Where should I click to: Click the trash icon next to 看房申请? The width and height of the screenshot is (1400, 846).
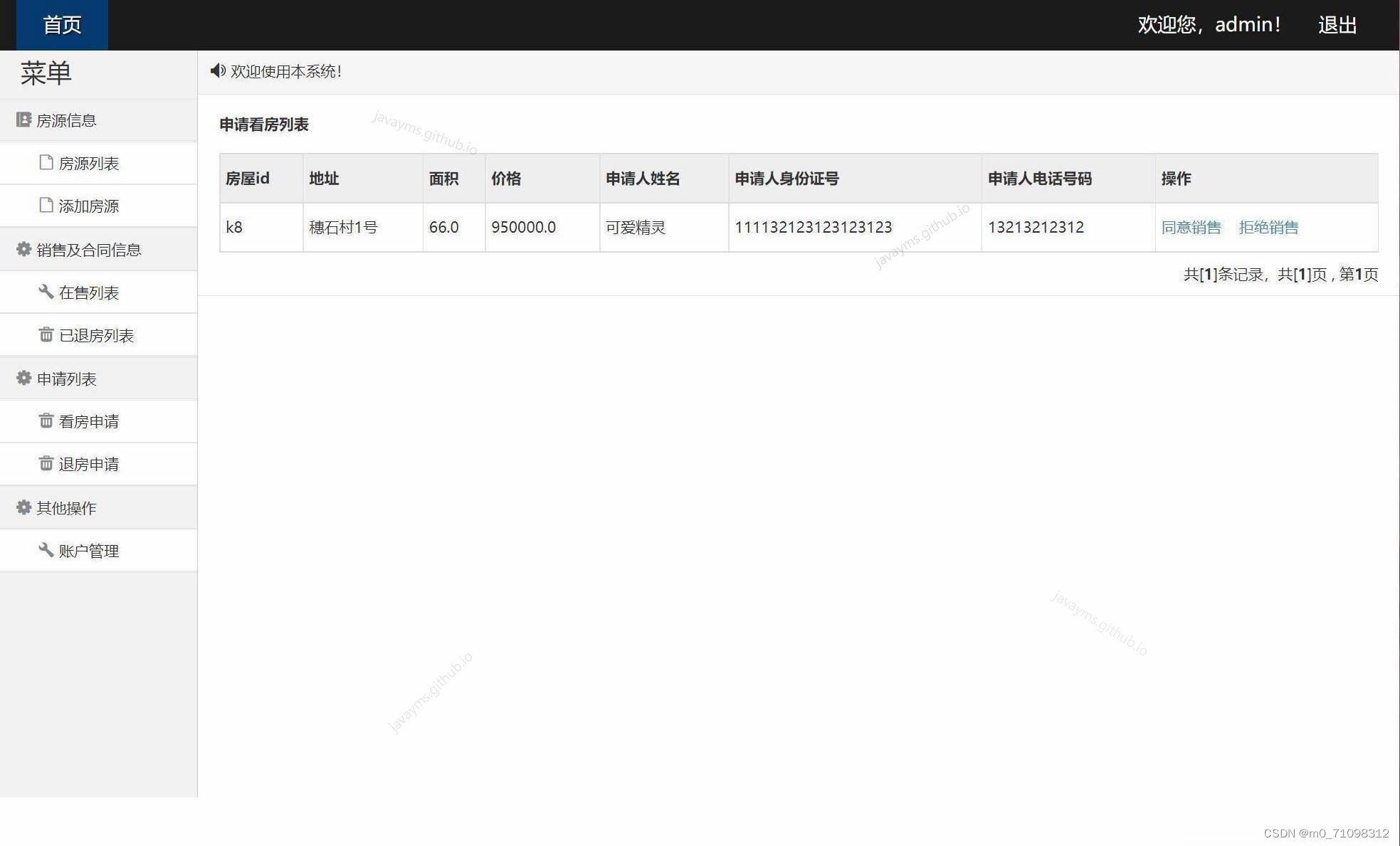46,421
